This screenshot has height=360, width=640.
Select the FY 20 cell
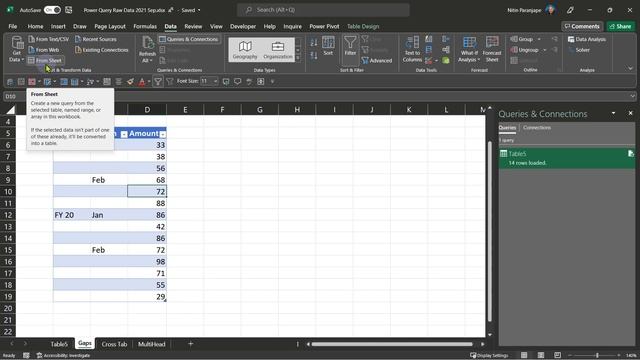click(71, 215)
